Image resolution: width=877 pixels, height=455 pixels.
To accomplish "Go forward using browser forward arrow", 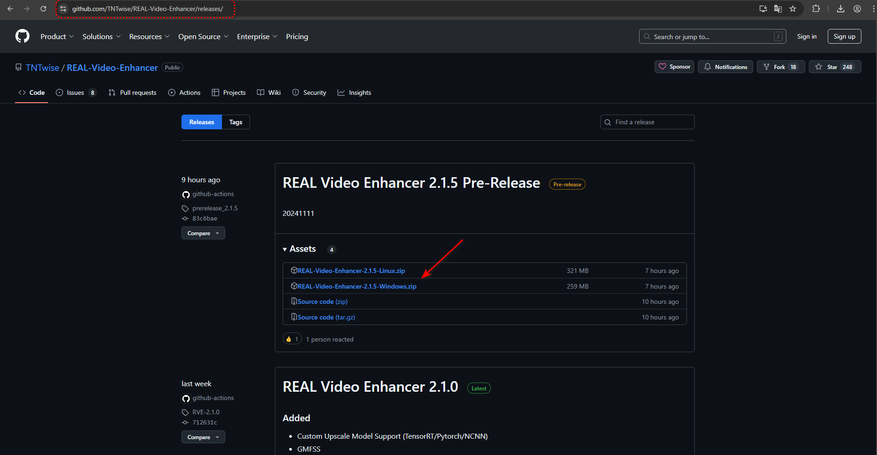I will tap(26, 9).
